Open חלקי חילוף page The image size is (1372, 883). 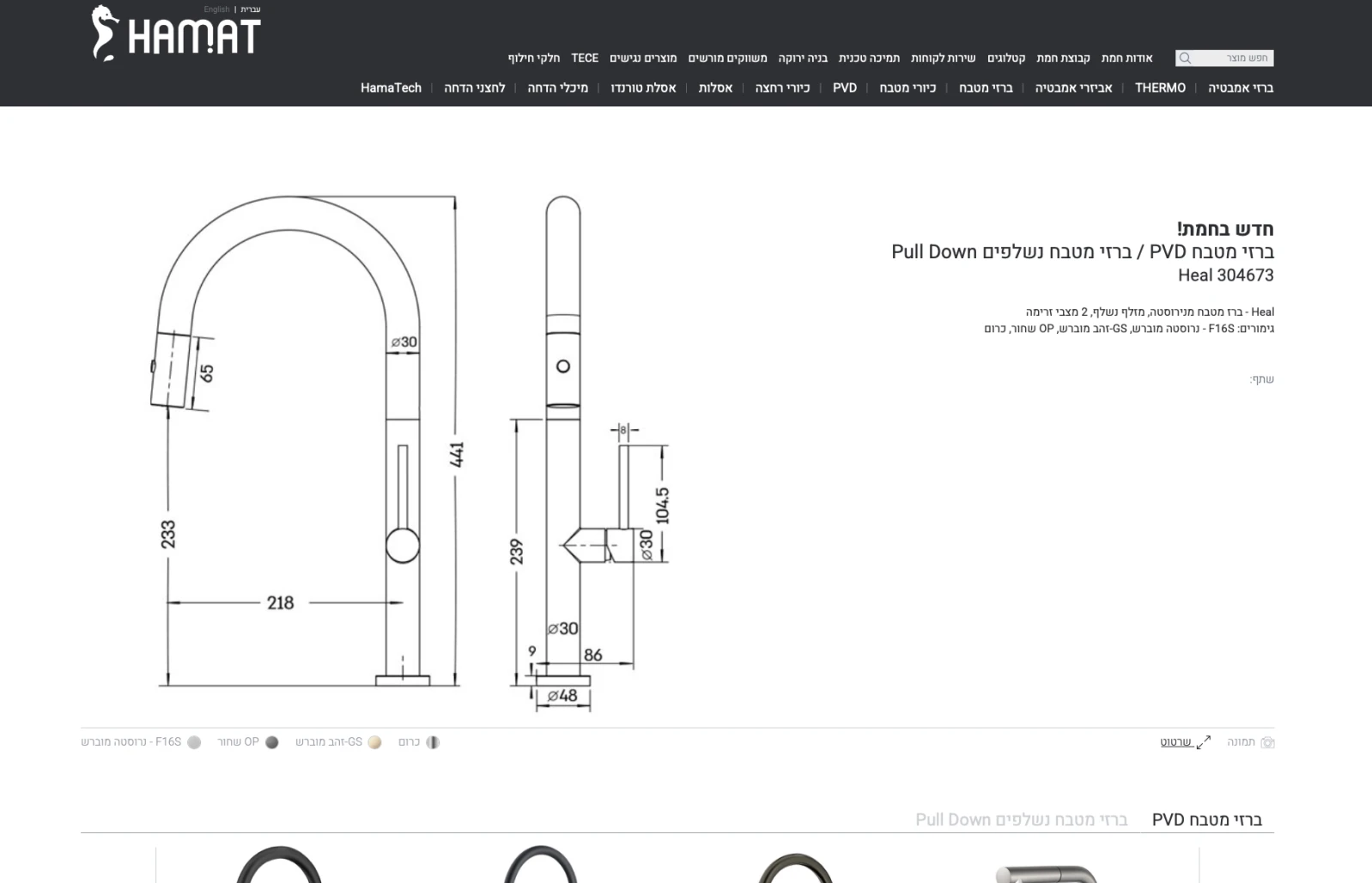533,58
